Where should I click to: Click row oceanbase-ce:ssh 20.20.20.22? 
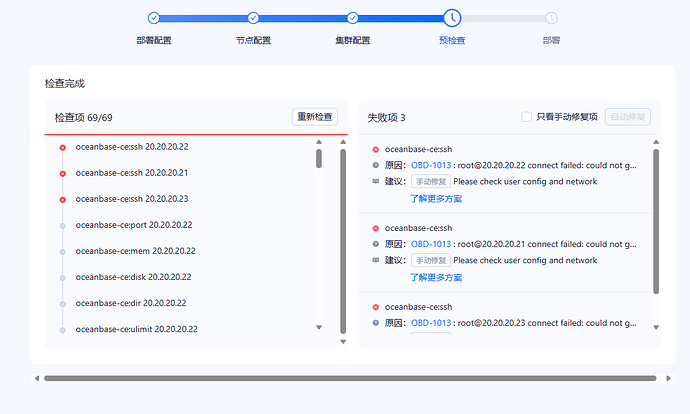point(132,147)
